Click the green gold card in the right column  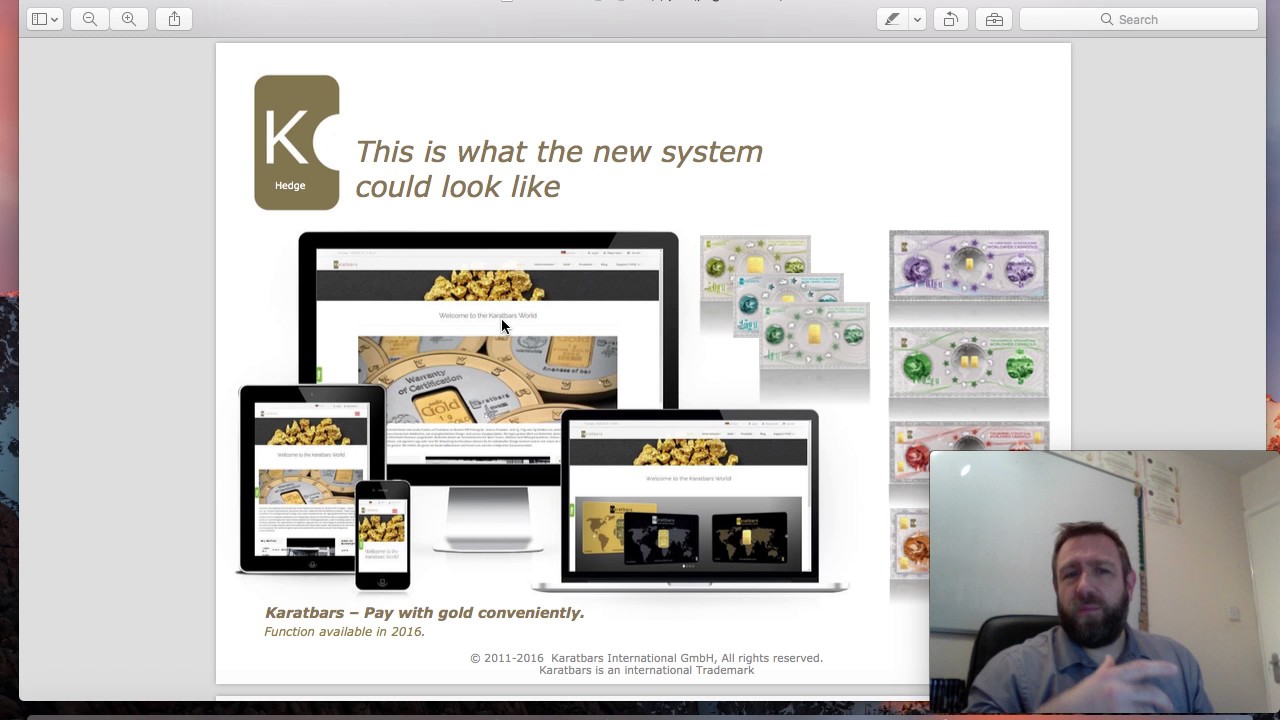point(969,363)
